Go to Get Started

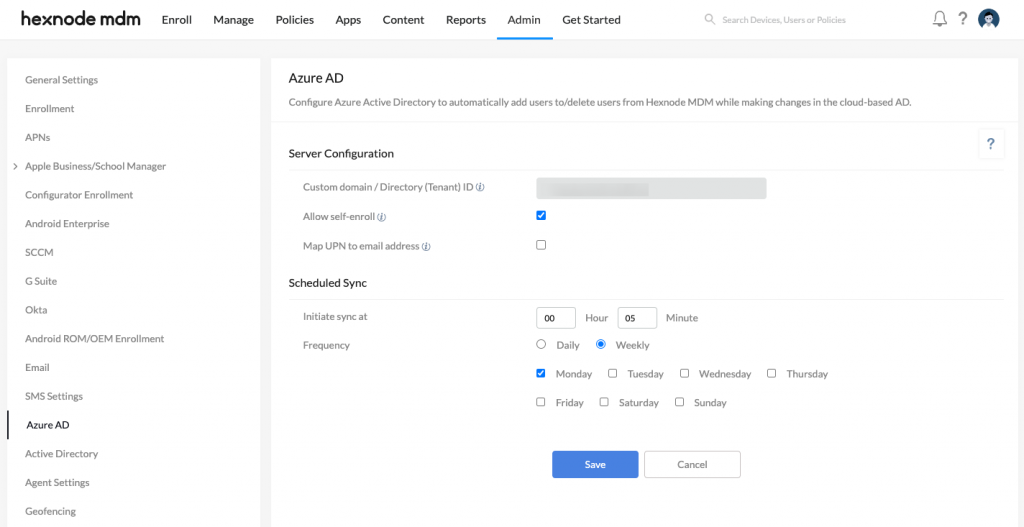click(x=591, y=20)
